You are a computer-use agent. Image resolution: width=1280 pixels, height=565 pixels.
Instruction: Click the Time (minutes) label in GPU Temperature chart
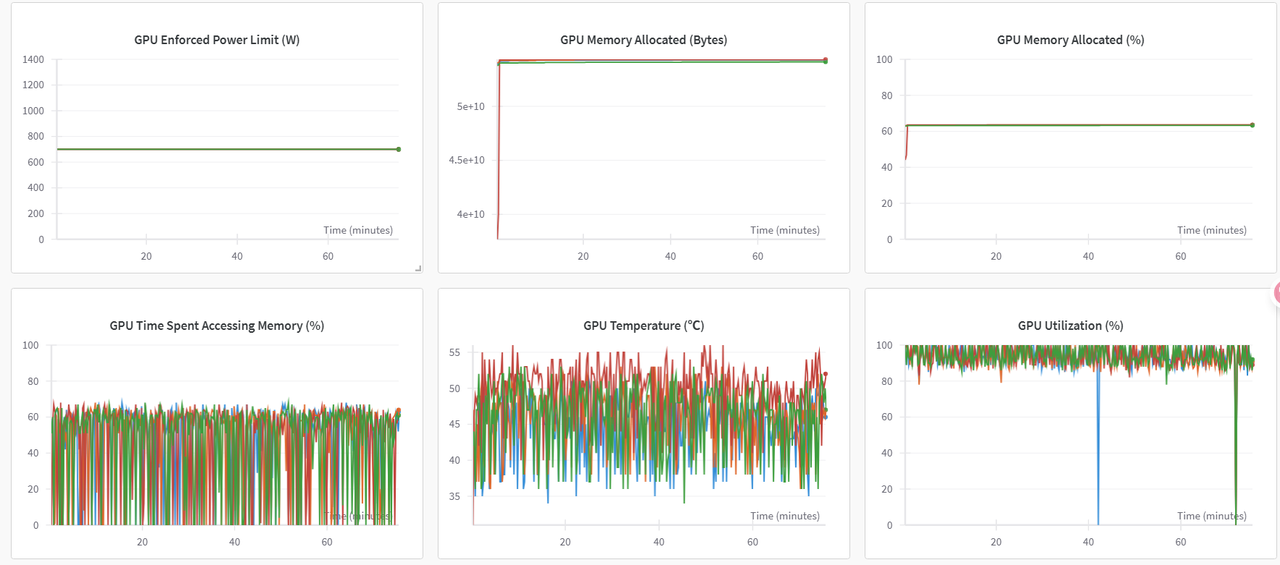click(785, 516)
